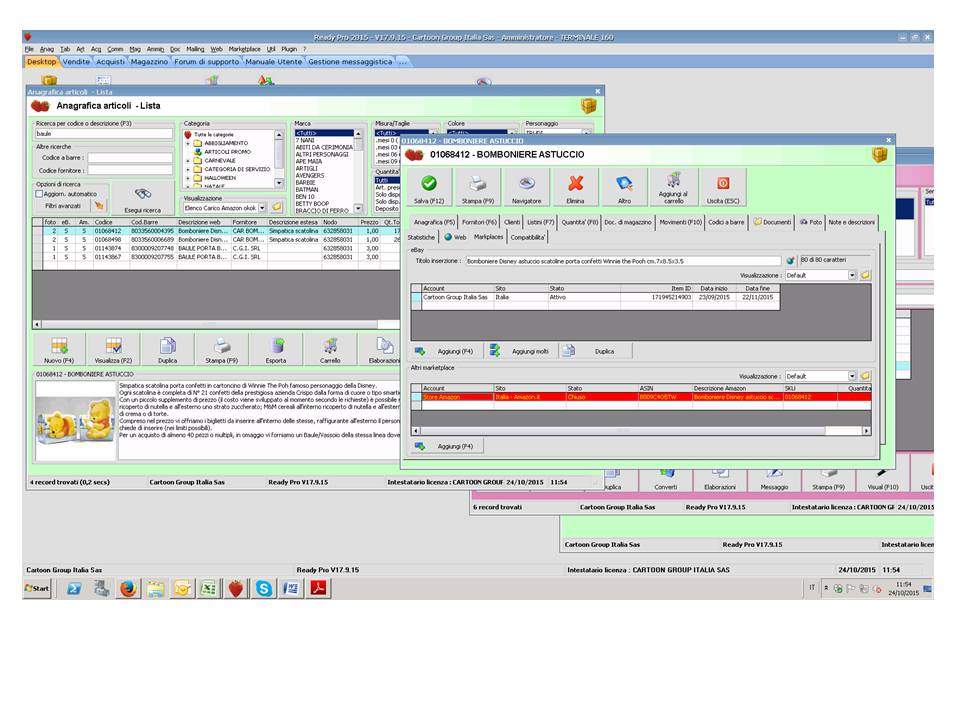This screenshot has height=720, width=960.
Task: Open Firefox from the taskbar
Action: (128, 589)
